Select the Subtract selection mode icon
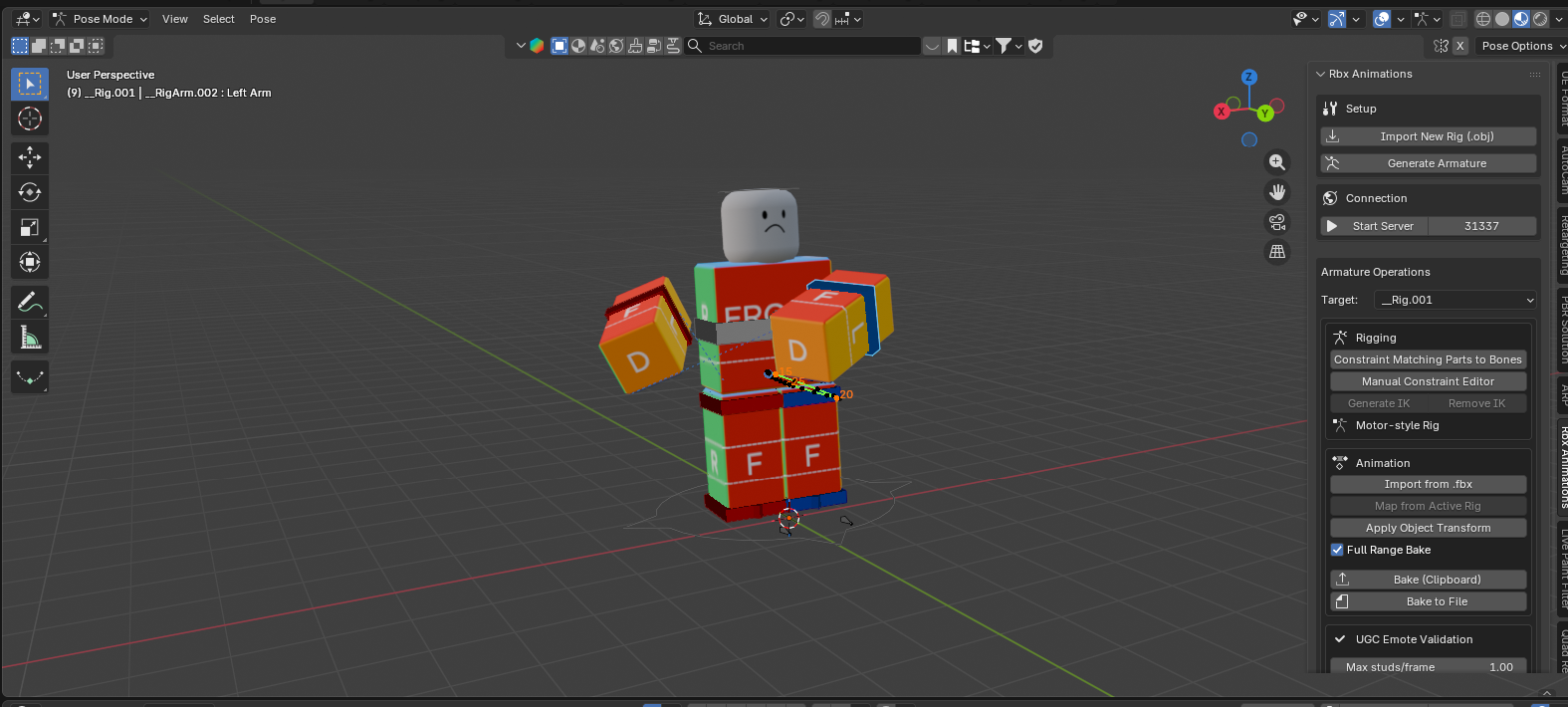Viewport: 1568px width, 707px height. [x=58, y=46]
